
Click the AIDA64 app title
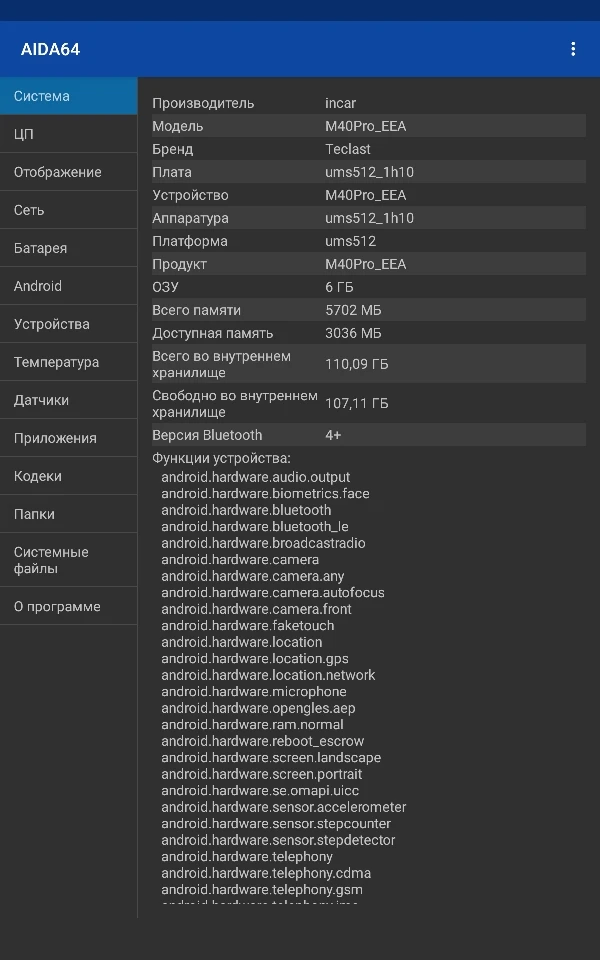(50, 49)
